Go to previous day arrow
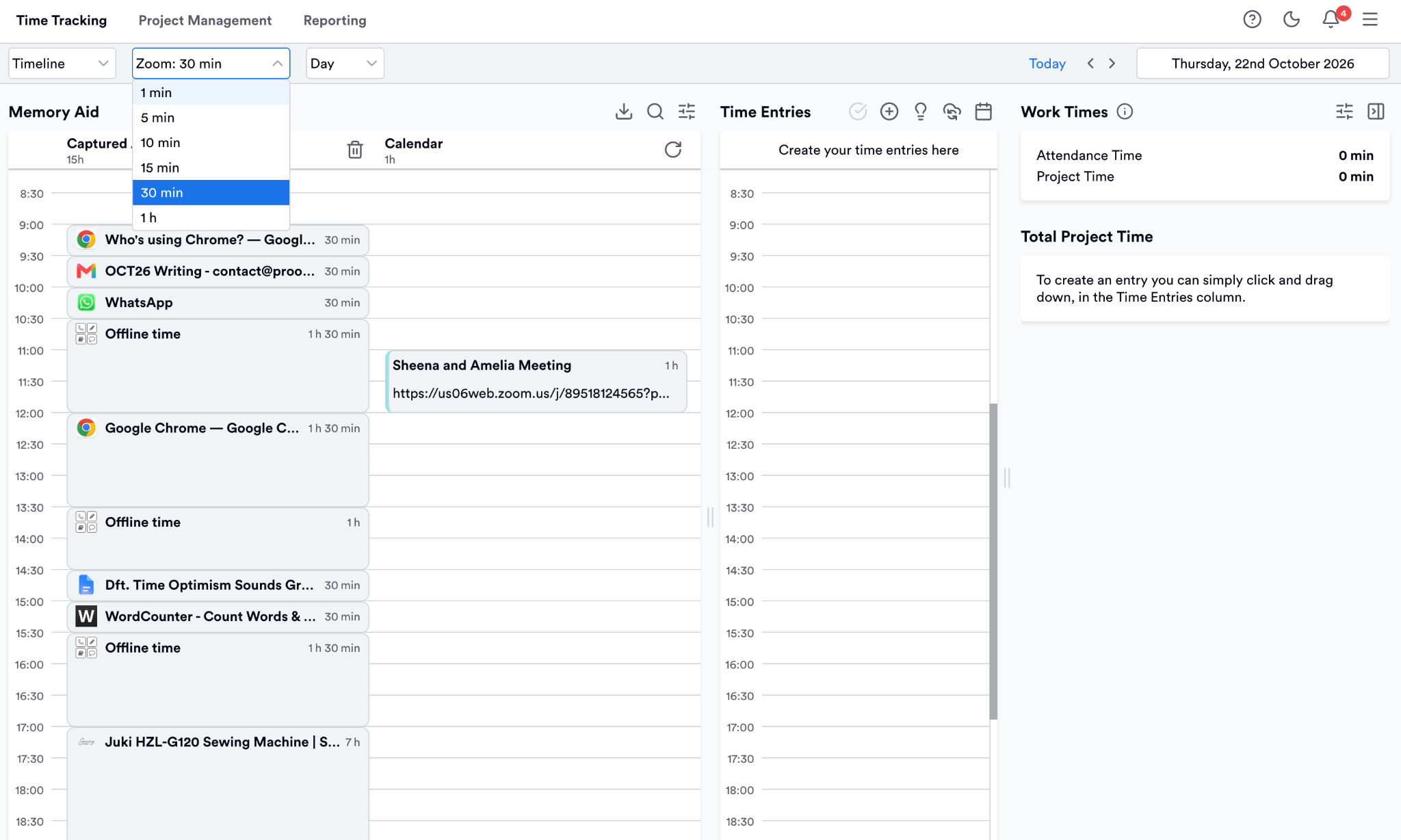 click(x=1090, y=63)
